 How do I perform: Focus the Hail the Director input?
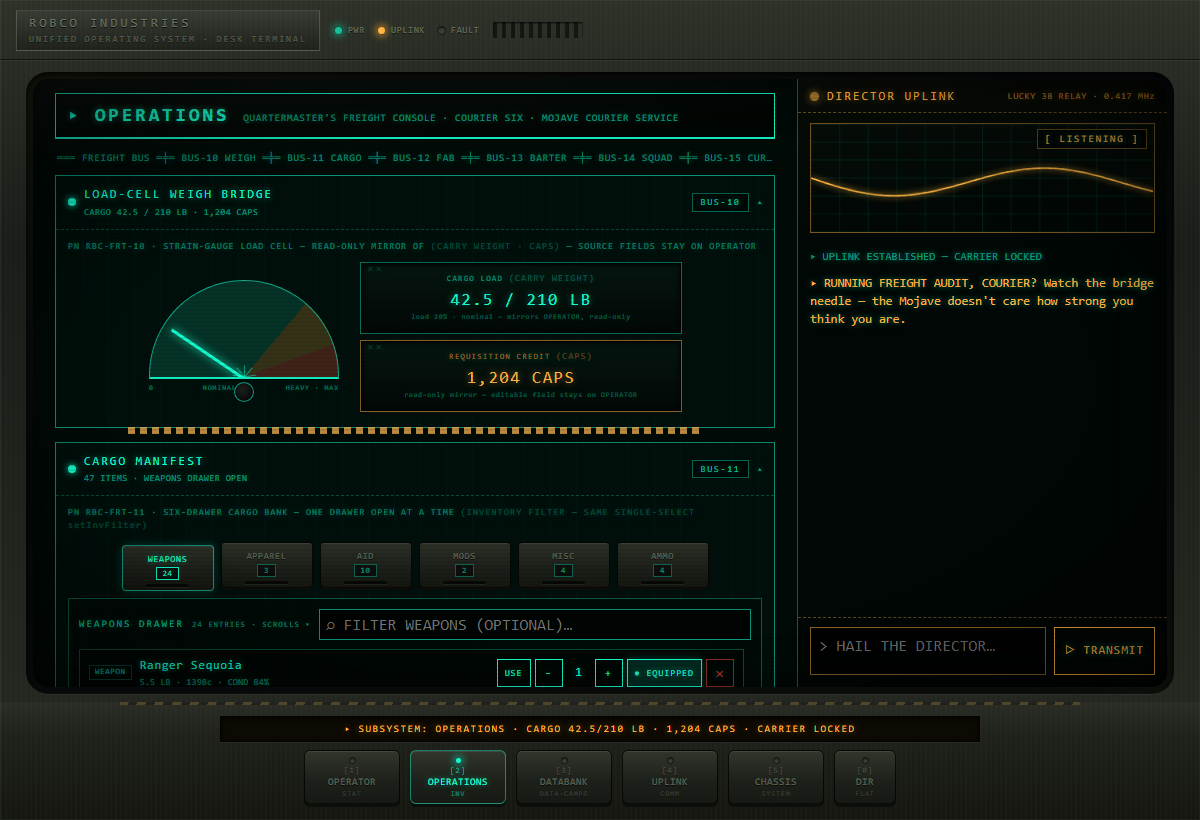click(928, 650)
